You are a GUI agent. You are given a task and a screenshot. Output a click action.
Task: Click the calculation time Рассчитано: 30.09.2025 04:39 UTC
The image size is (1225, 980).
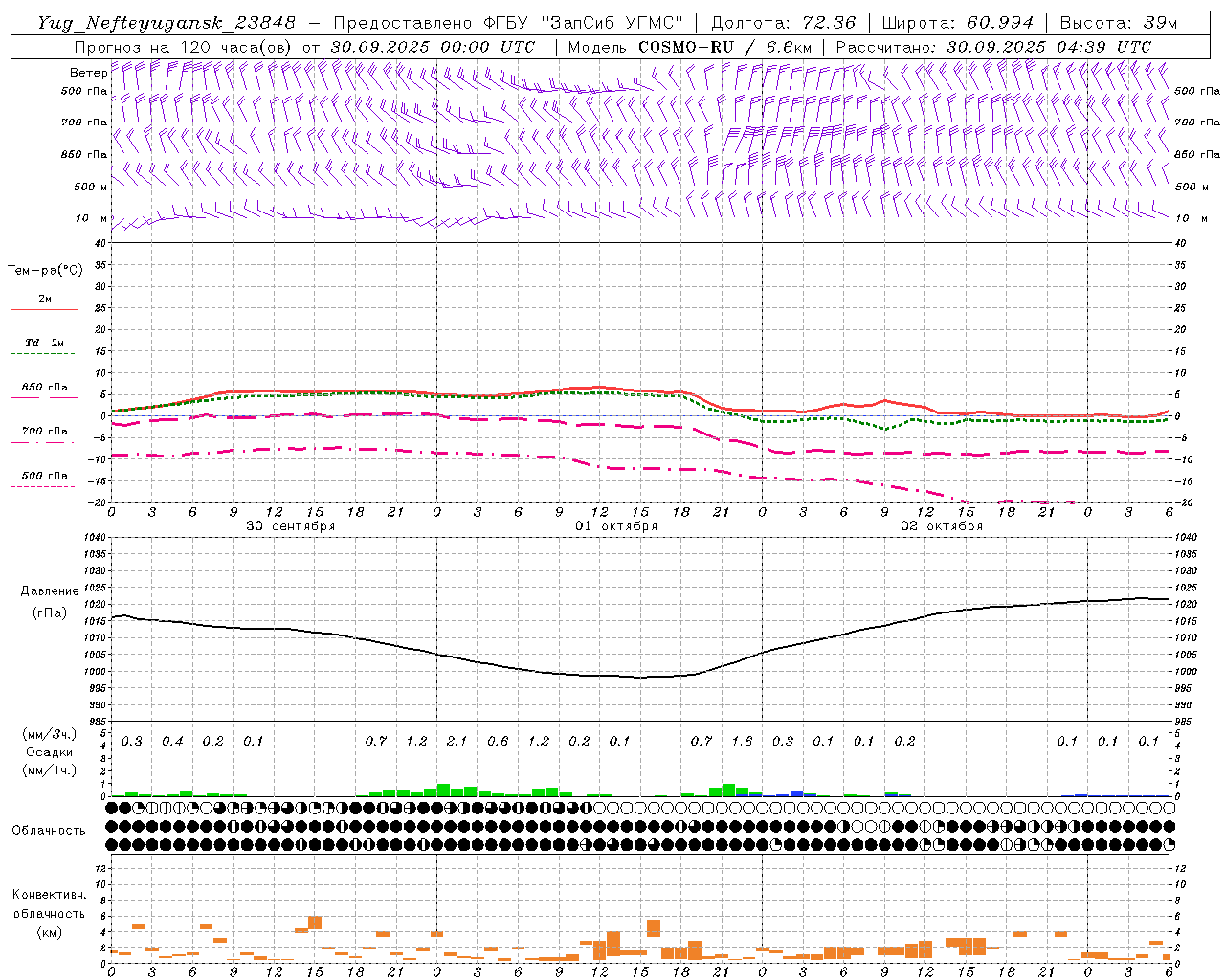point(993,47)
